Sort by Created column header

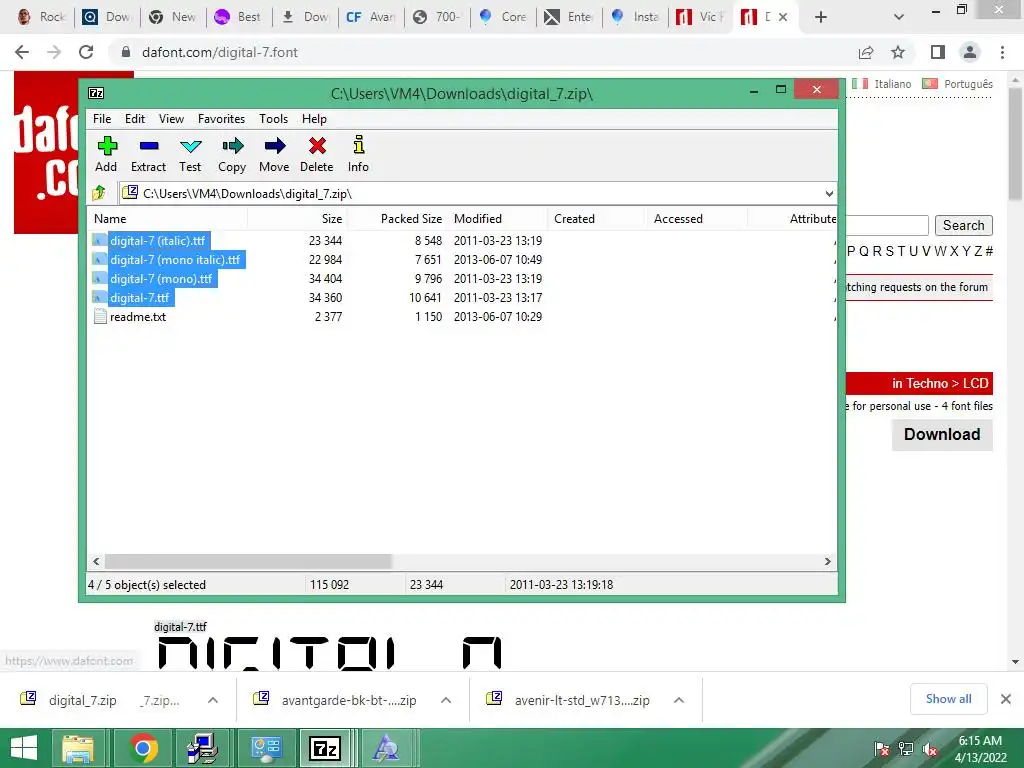[x=597, y=219]
